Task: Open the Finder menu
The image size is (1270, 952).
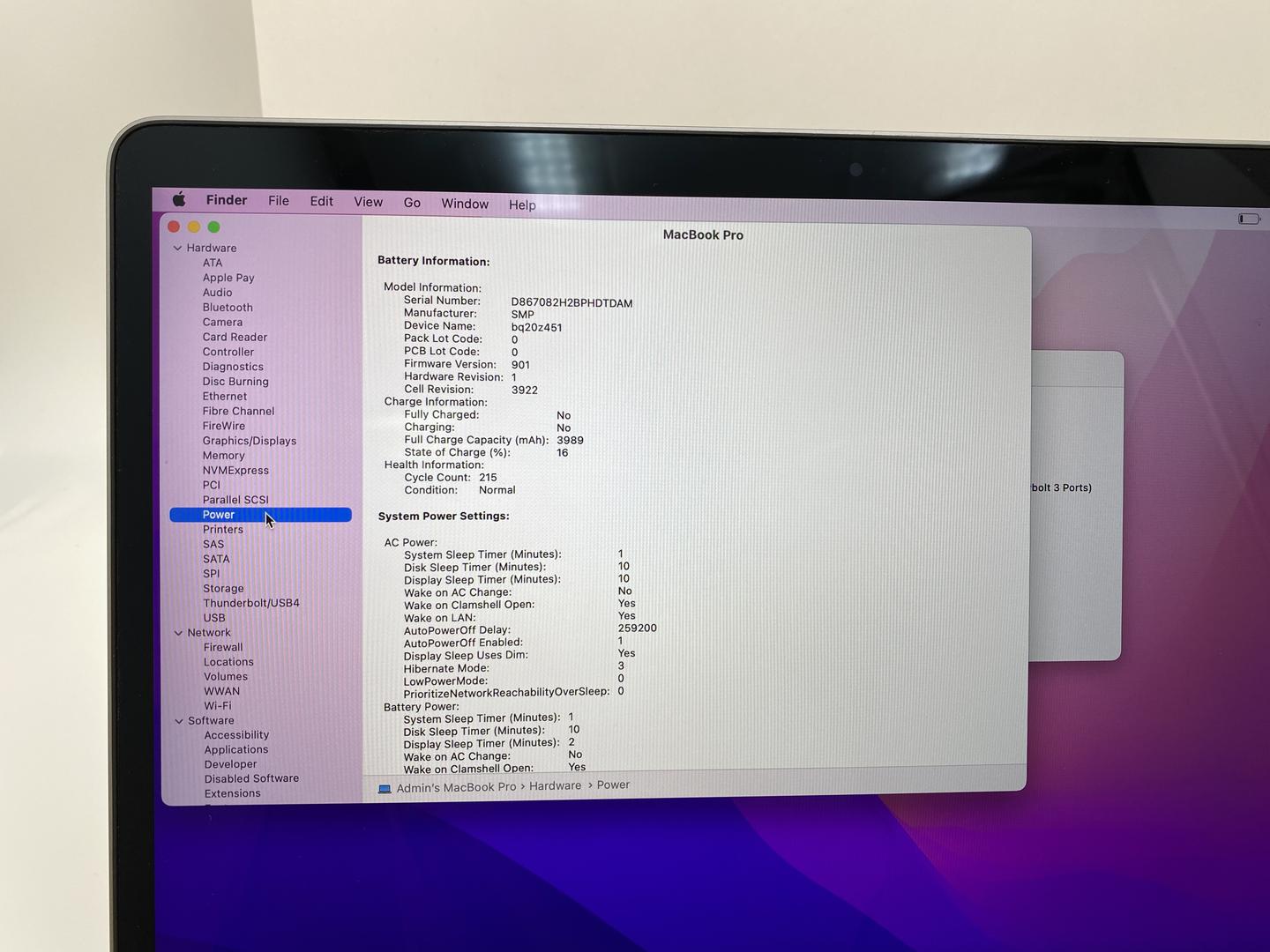Action: (x=227, y=200)
